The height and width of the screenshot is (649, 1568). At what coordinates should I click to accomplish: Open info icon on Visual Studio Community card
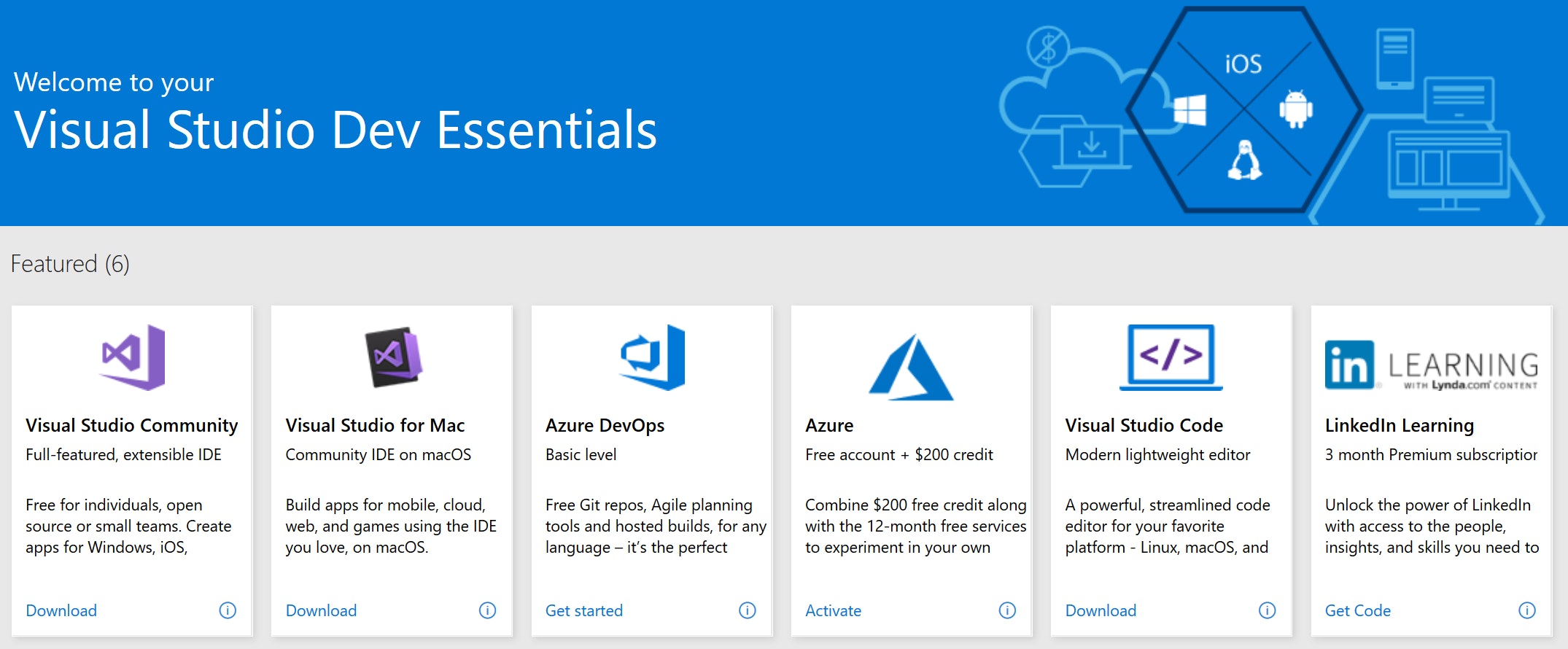(x=228, y=610)
